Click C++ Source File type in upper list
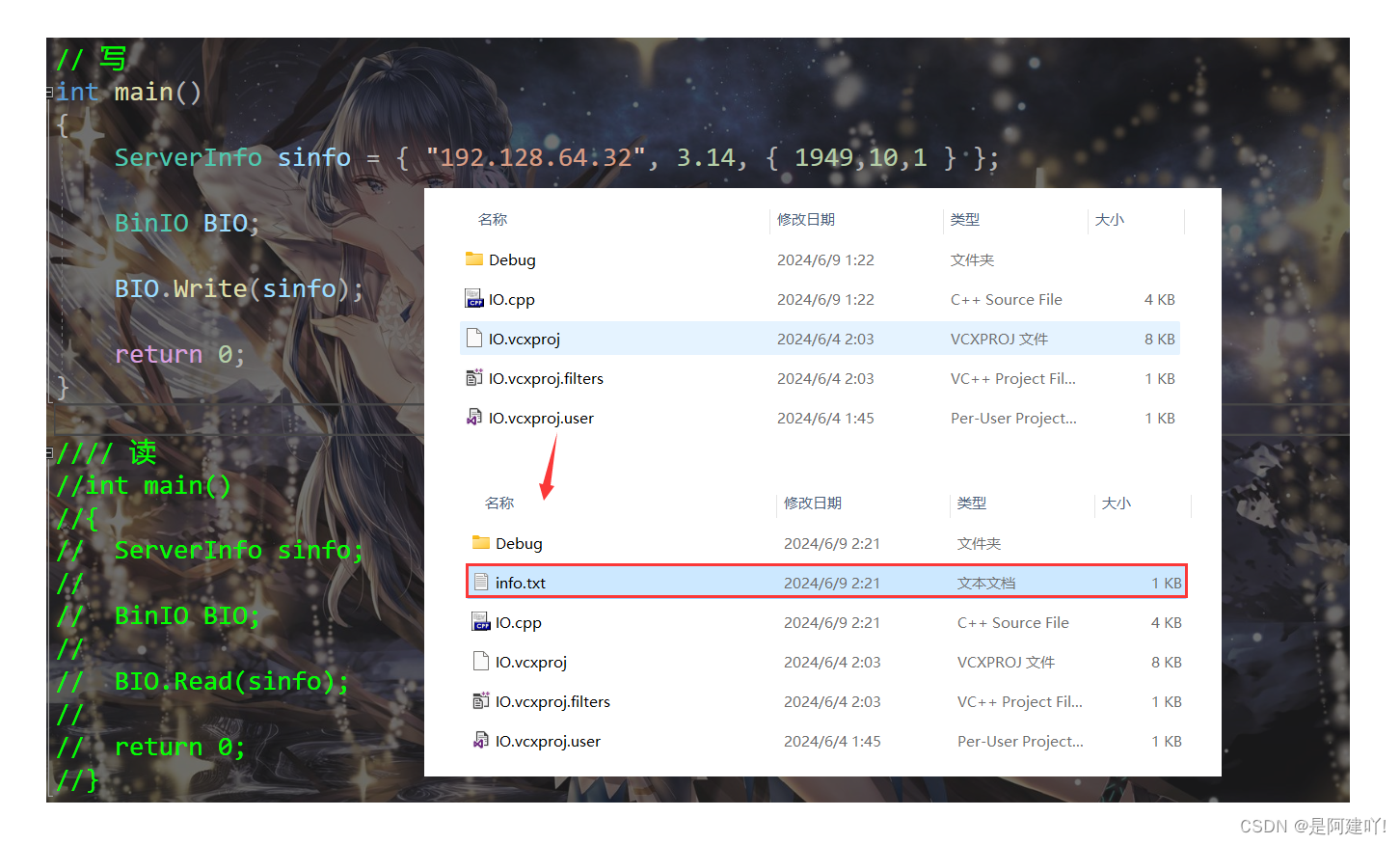This screenshot has height=844, width=1400. pos(1007,299)
